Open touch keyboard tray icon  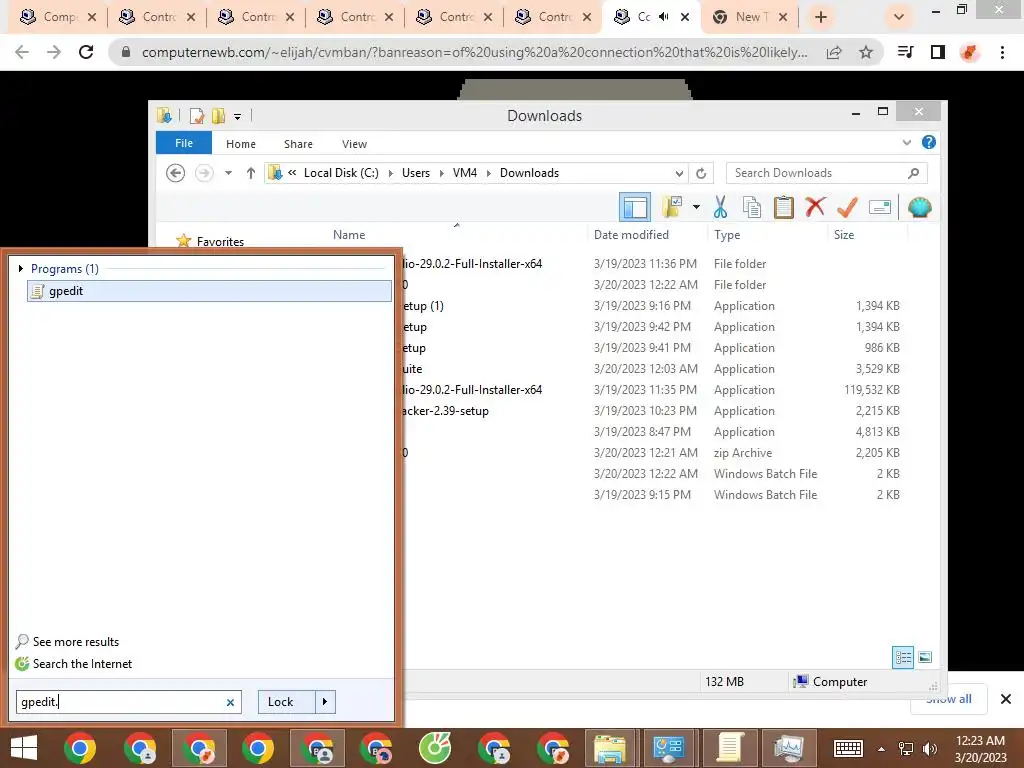point(848,748)
